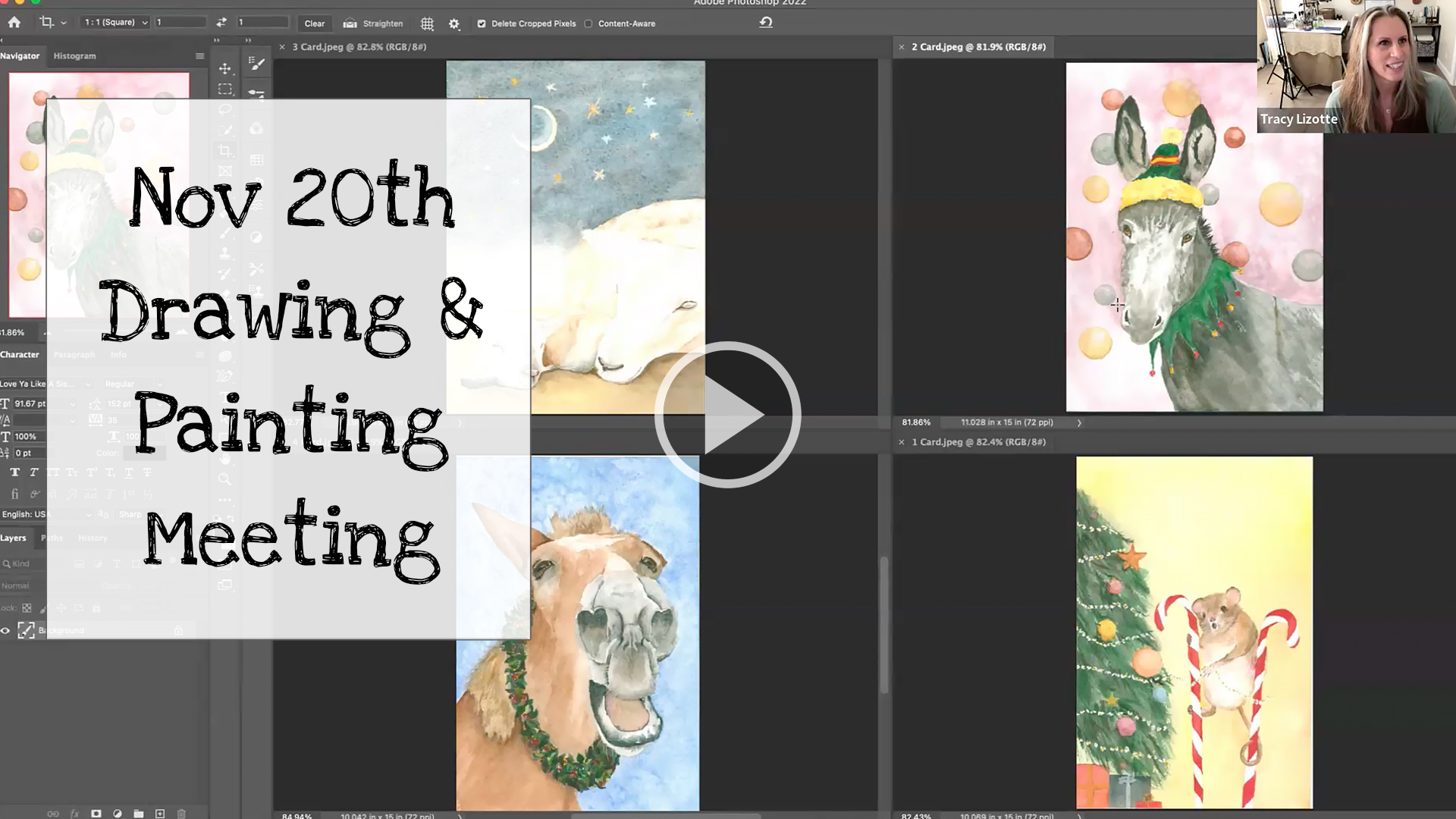Toggle Faux Italic text style
Image resolution: width=1456 pixels, height=819 pixels.
point(33,472)
